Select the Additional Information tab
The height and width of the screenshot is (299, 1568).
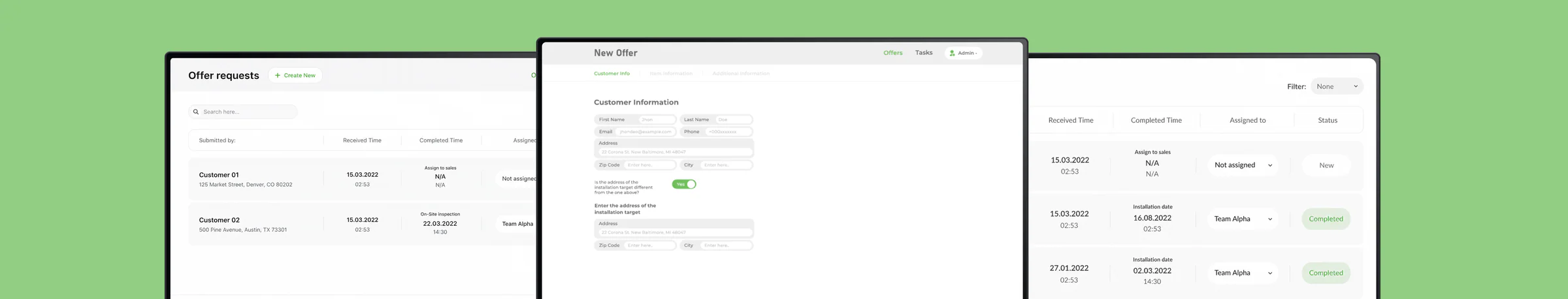pos(741,73)
